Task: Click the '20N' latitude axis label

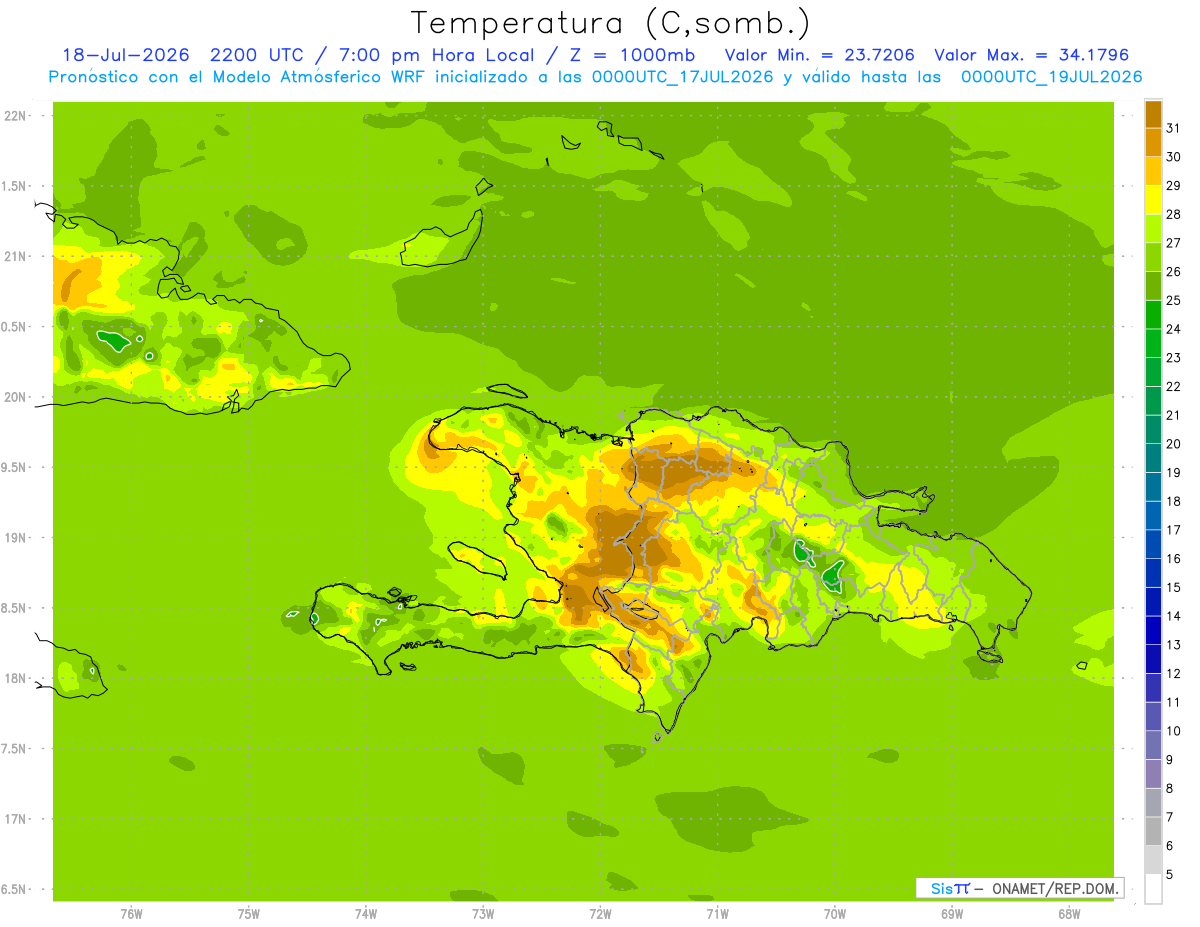Action: tap(15, 397)
